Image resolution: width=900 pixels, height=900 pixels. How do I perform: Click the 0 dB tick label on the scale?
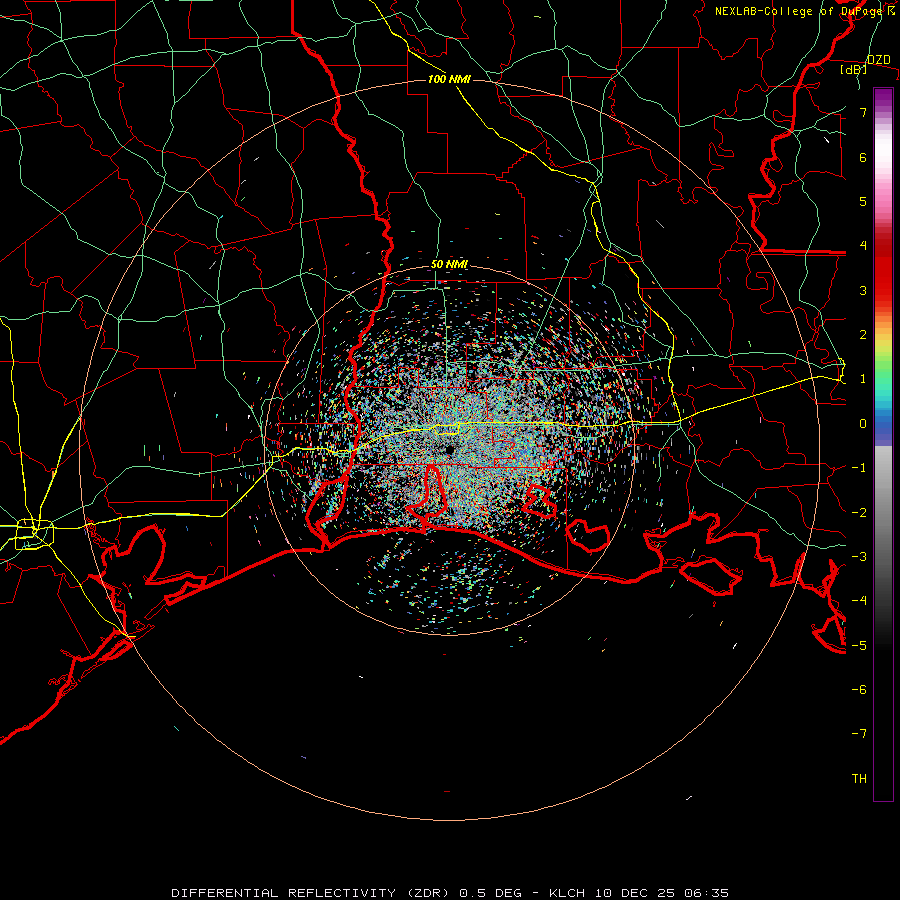(x=863, y=424)
